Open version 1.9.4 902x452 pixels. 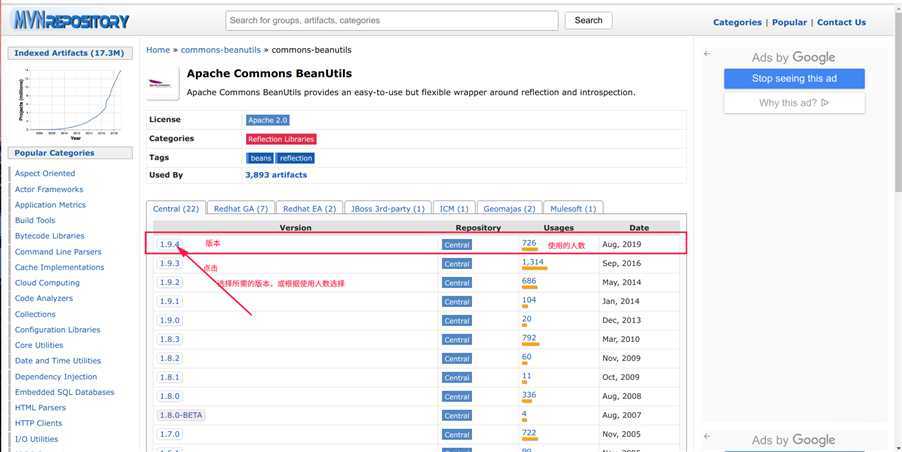point(170,244)
